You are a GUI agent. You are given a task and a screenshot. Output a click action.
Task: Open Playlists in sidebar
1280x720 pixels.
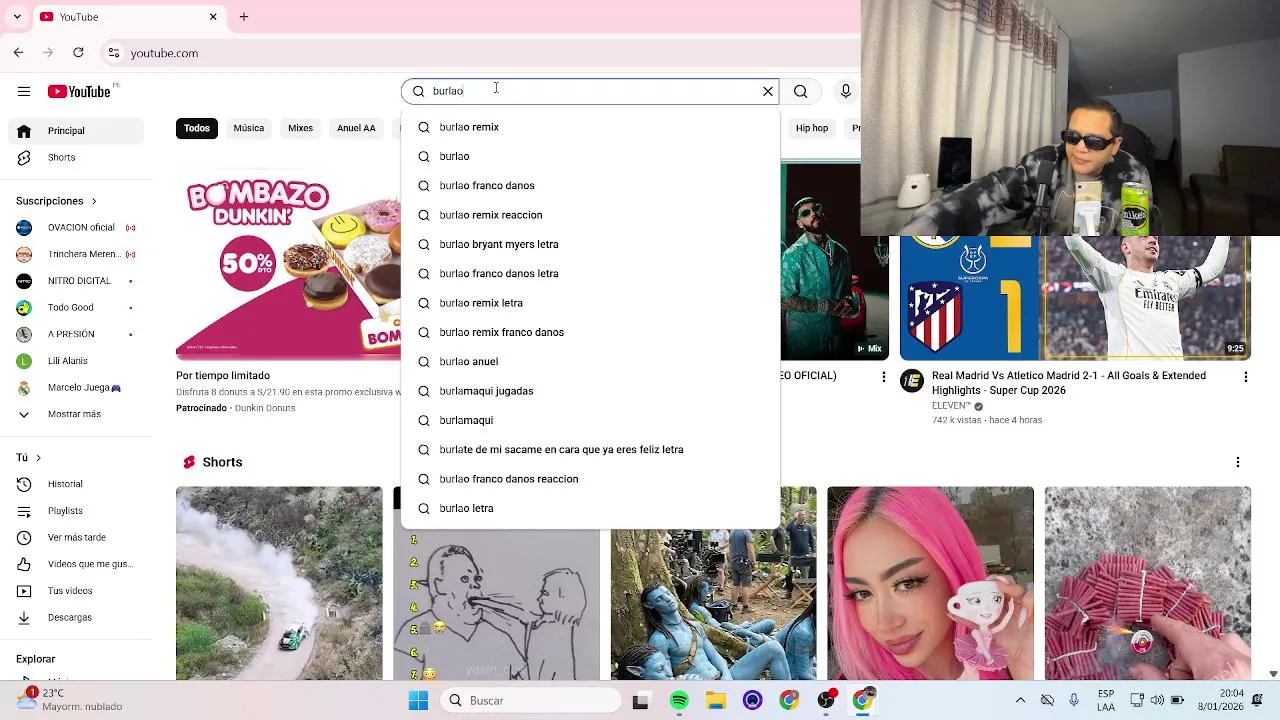coord(78,511)
